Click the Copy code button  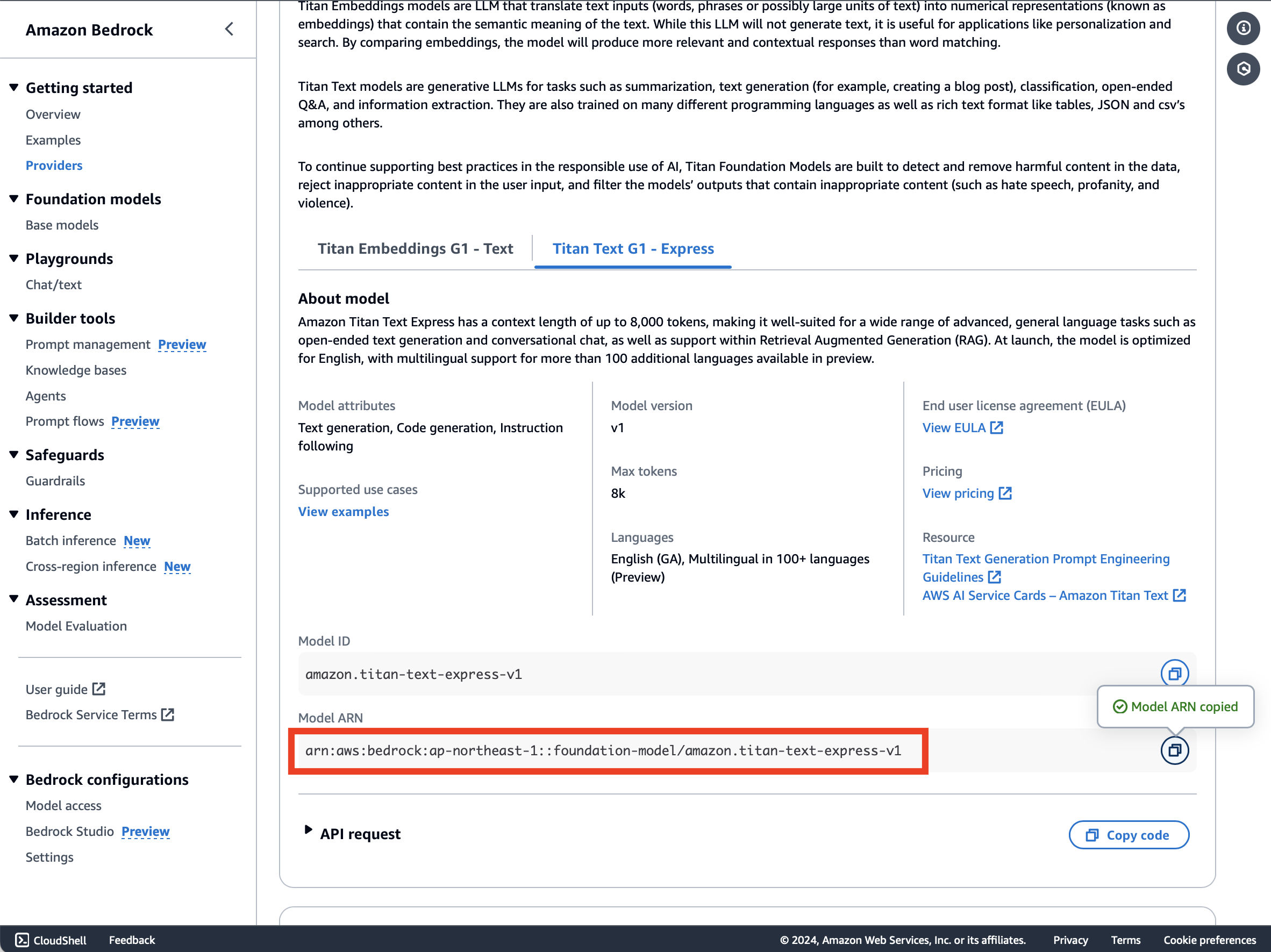click(1129, 835)
